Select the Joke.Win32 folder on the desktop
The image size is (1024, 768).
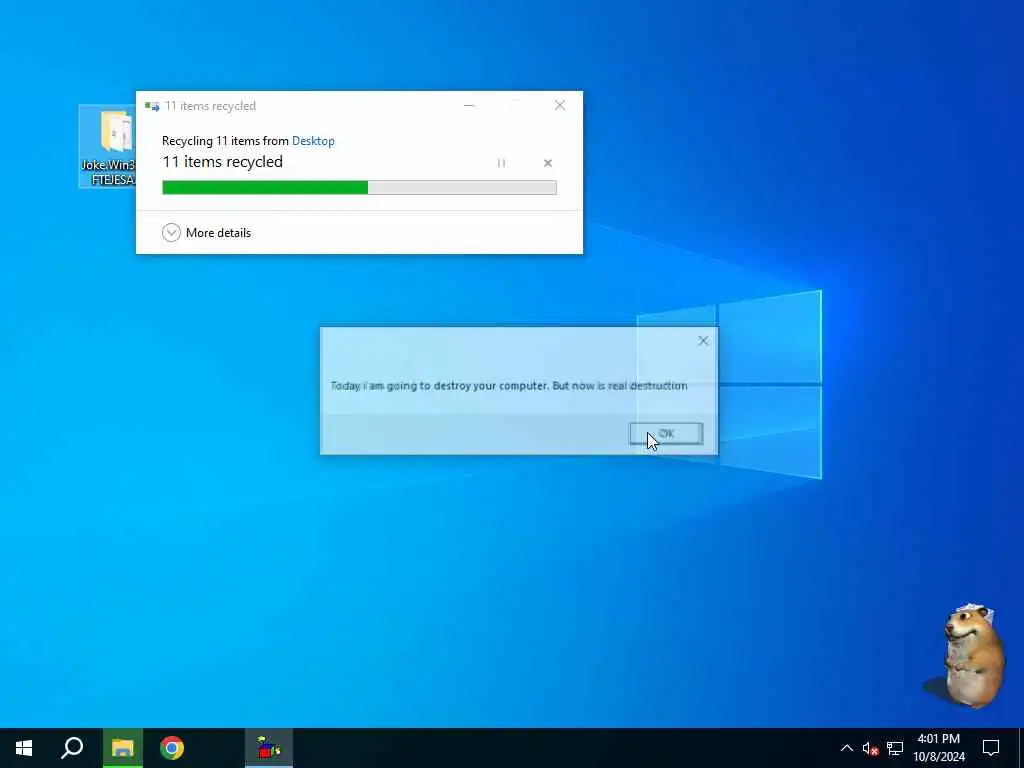pyautogui.click(x=108, y=146)
